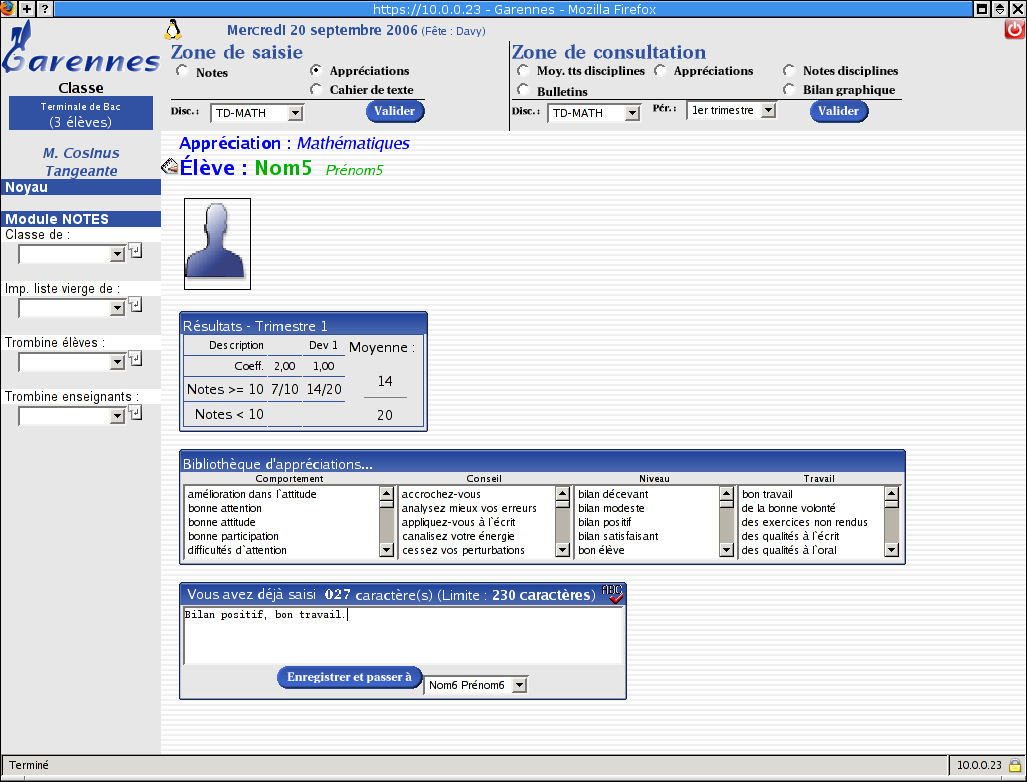
Task: Open the Pér. 1er trimestre dropdown
Action: [x=767, y=111]
